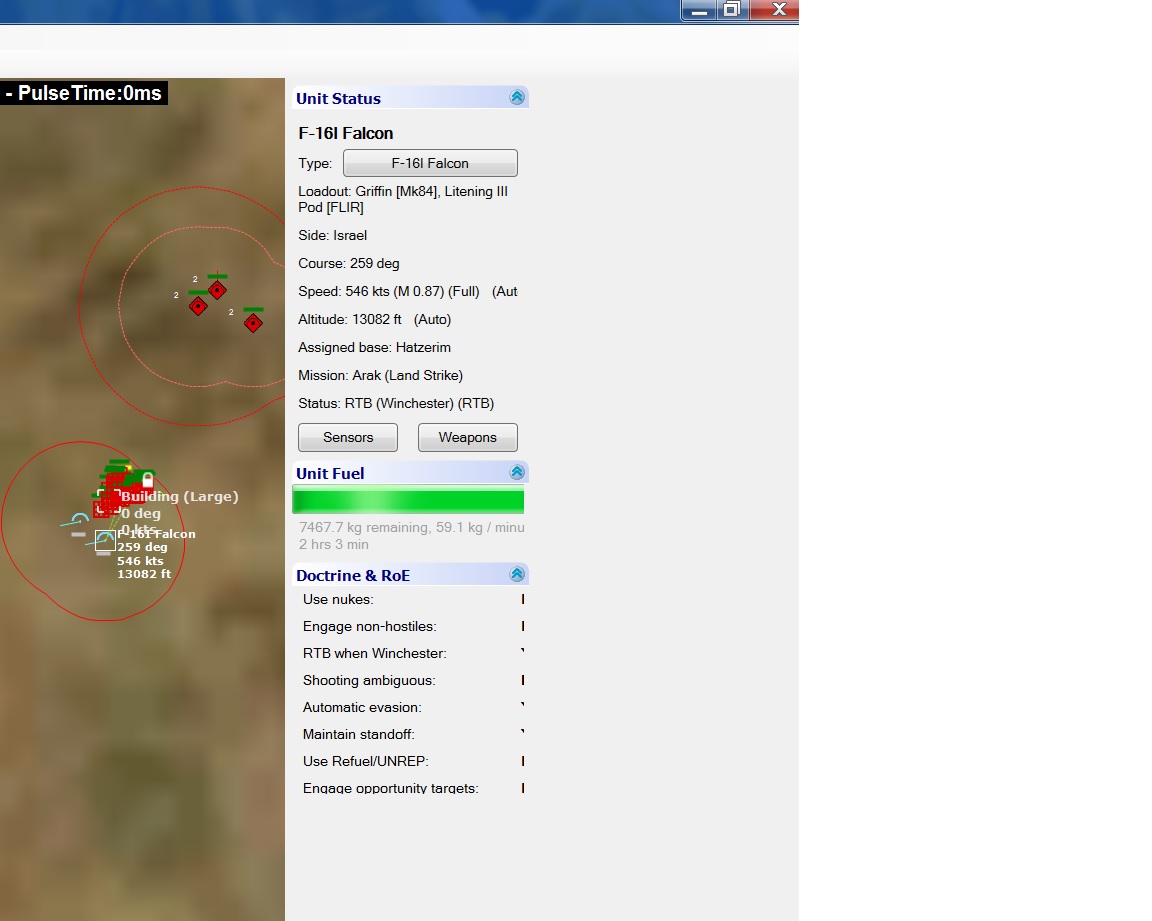Select the uppermost red diamond hostile unit
Viewport: 1152px width, 921px height.
pos(217,290)
